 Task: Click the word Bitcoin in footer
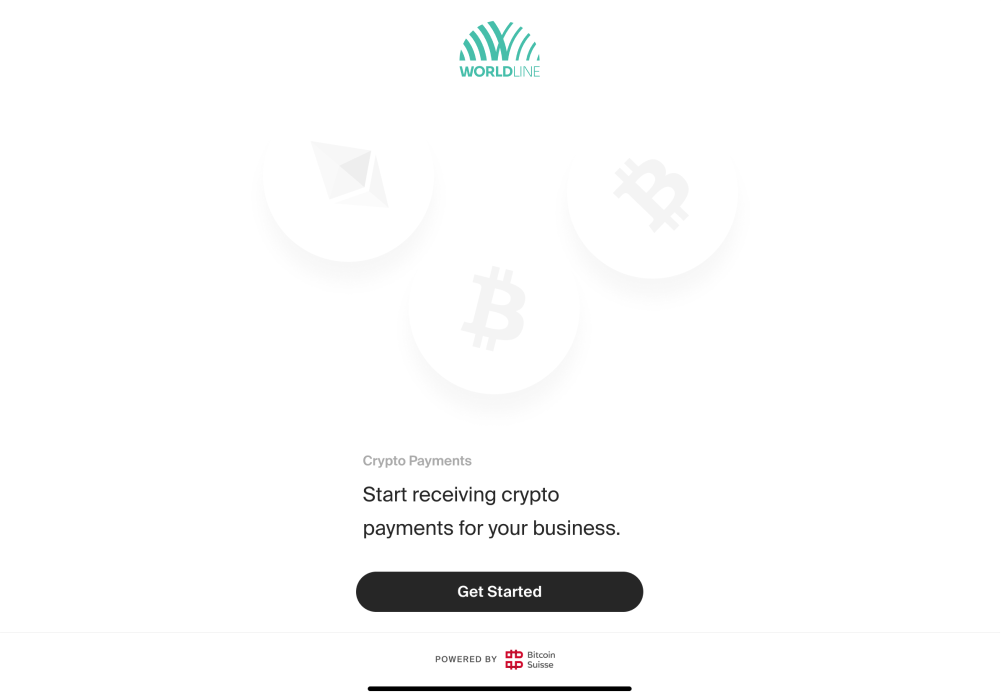coord(541,655)
